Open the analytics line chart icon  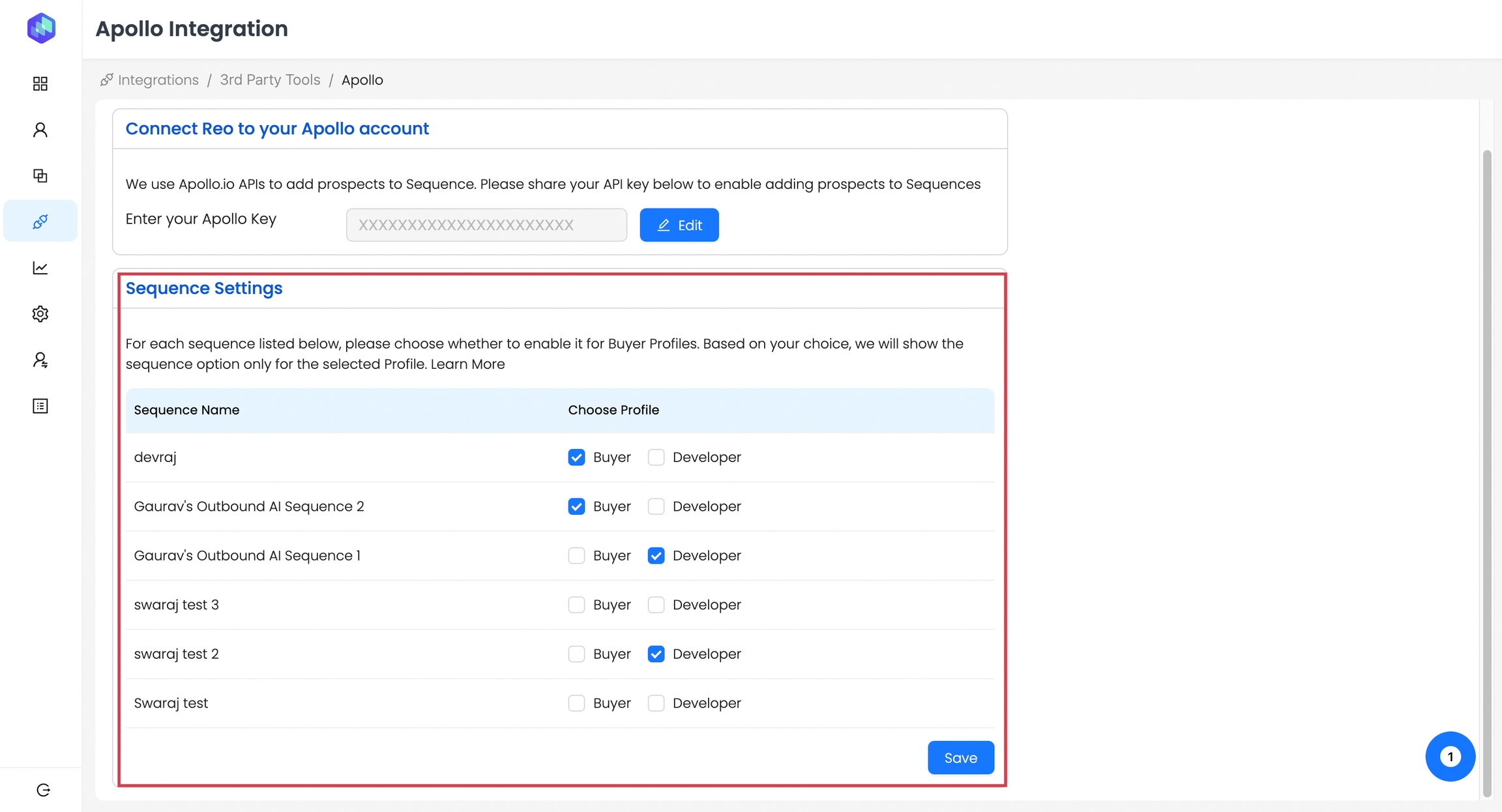40,268
